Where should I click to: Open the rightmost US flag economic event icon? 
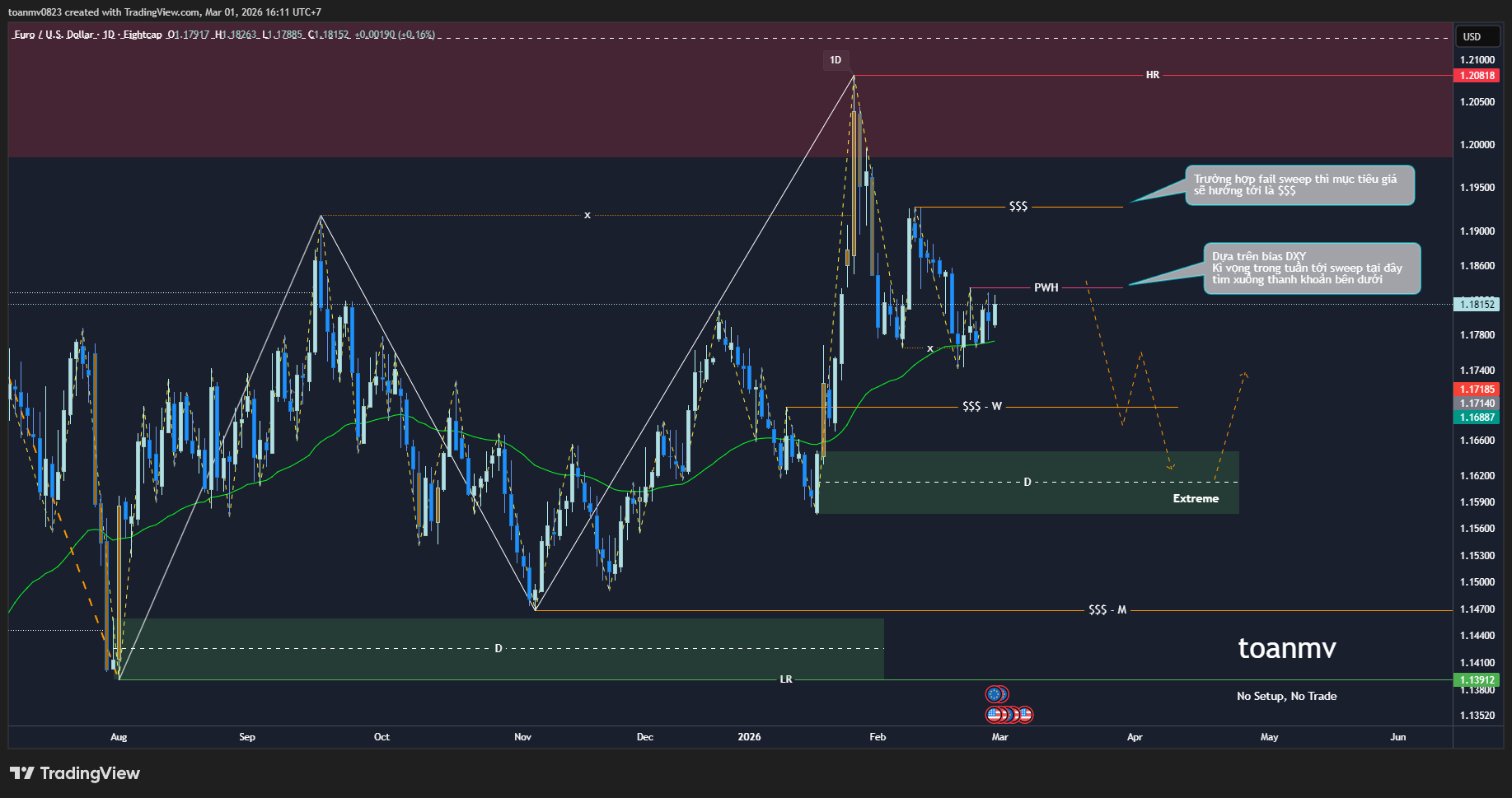tap(1025, 714)
